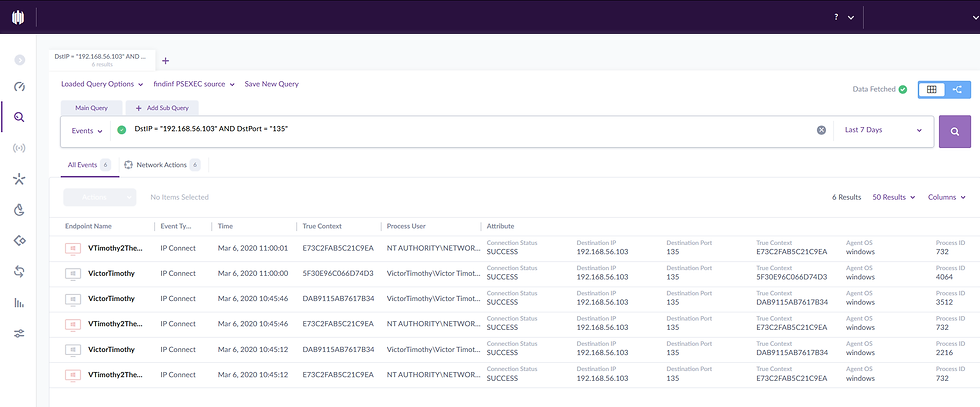This screenshot has width=980, height=407.
Task: Click endpoint icon for 11:00:01 VTimothy2The row
Action: tap(73, 248)
